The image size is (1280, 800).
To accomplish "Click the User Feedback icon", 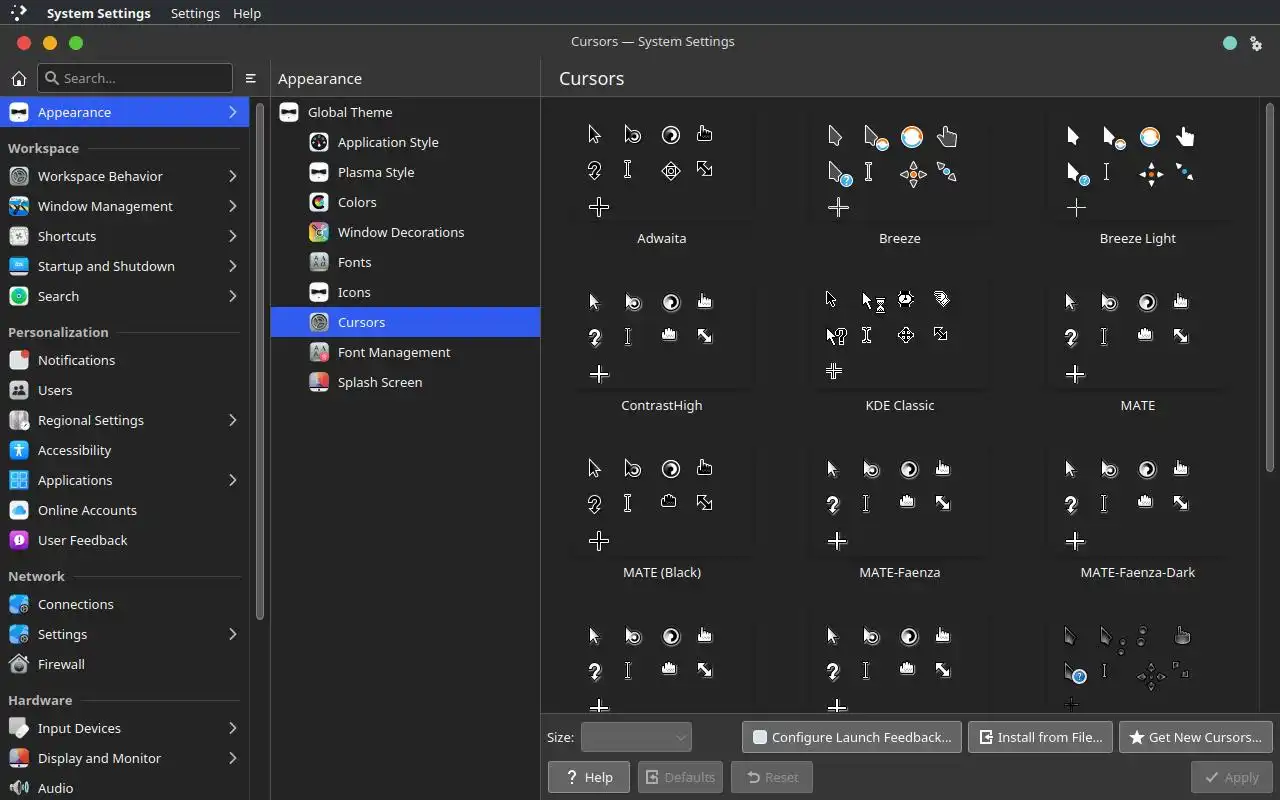I will [18, 540].
